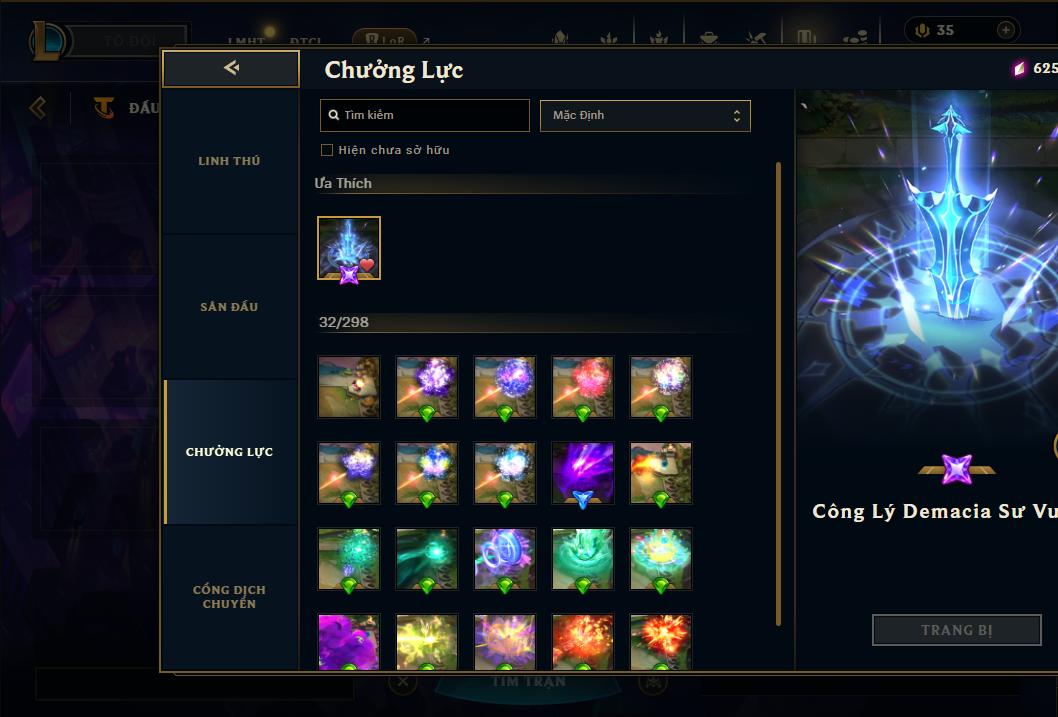Pick the purple lightning boom with blue gem
The width and height of the screenshot is (1058, 717).
point(582,473)
